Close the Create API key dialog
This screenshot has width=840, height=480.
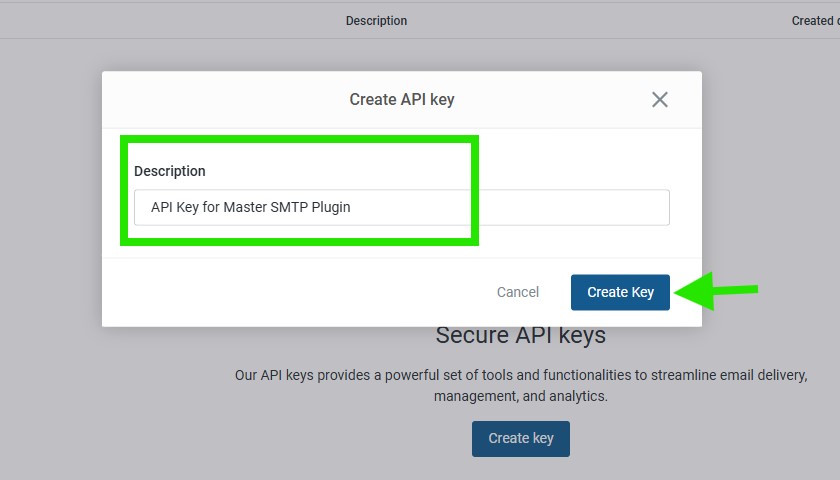(x=659, y=99)
